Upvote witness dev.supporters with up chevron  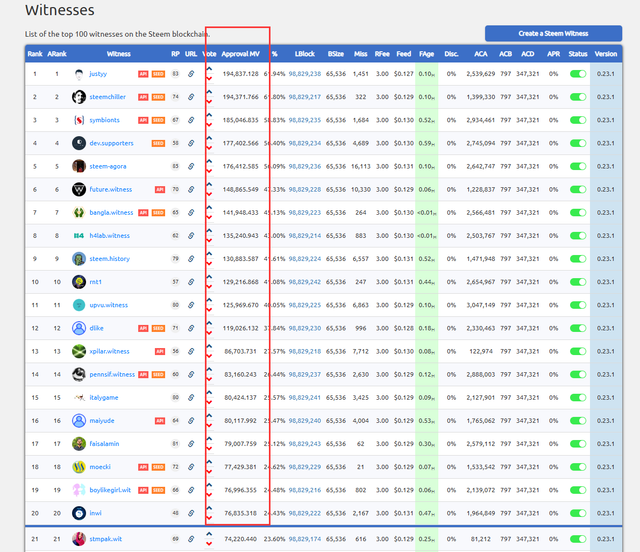pyautogui.click(x=209, y=138)
